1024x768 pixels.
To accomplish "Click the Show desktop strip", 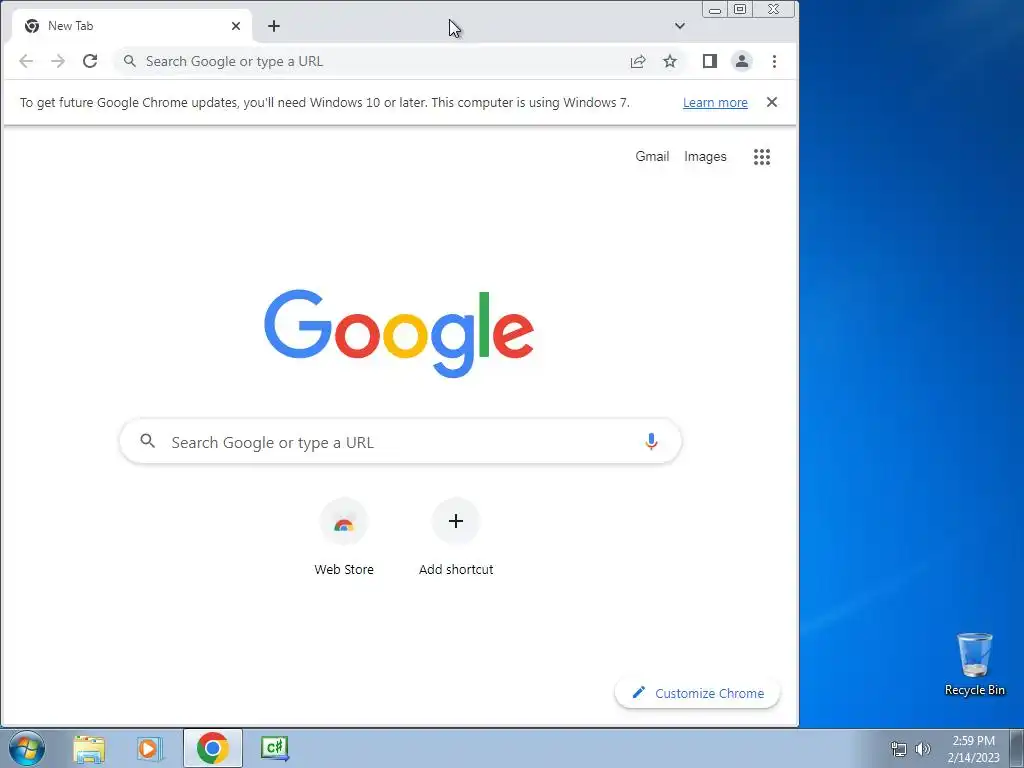I will (x=1017, y=748).
